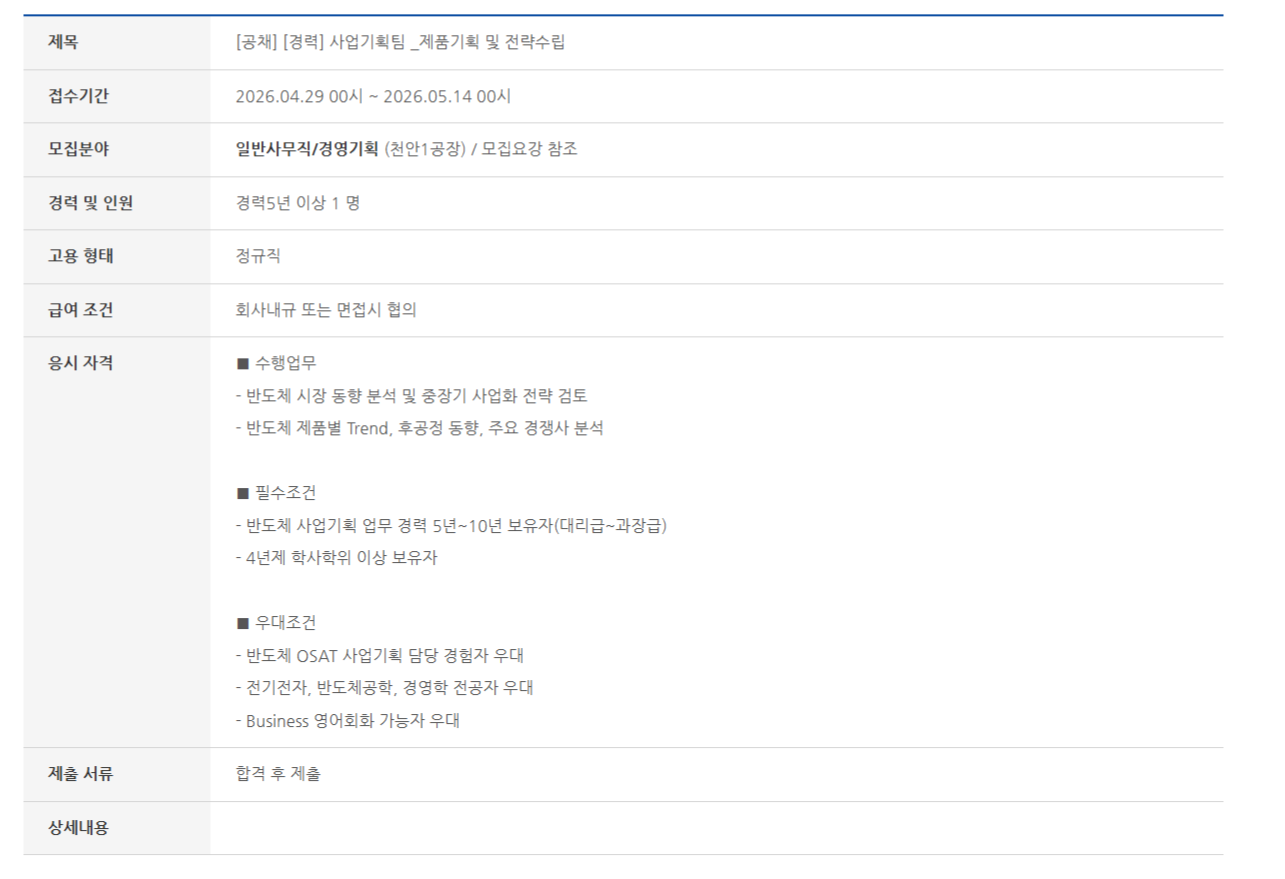The width and height of the screenshot is (1285, 879).
Task: Click the job title text 사업기획팀 제품기획
Action: [400, 43]
